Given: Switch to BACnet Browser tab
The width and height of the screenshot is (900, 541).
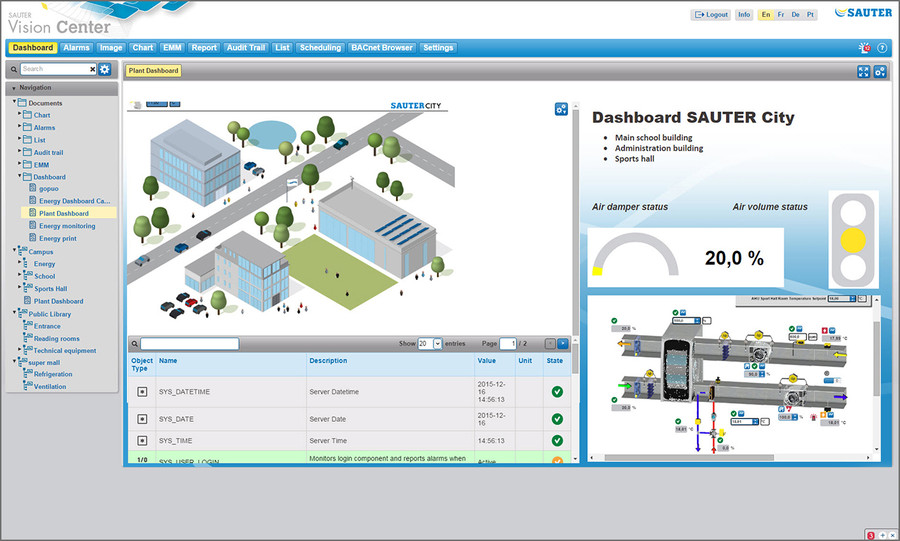Looking at the screenshot, I should tap(382, 47).
